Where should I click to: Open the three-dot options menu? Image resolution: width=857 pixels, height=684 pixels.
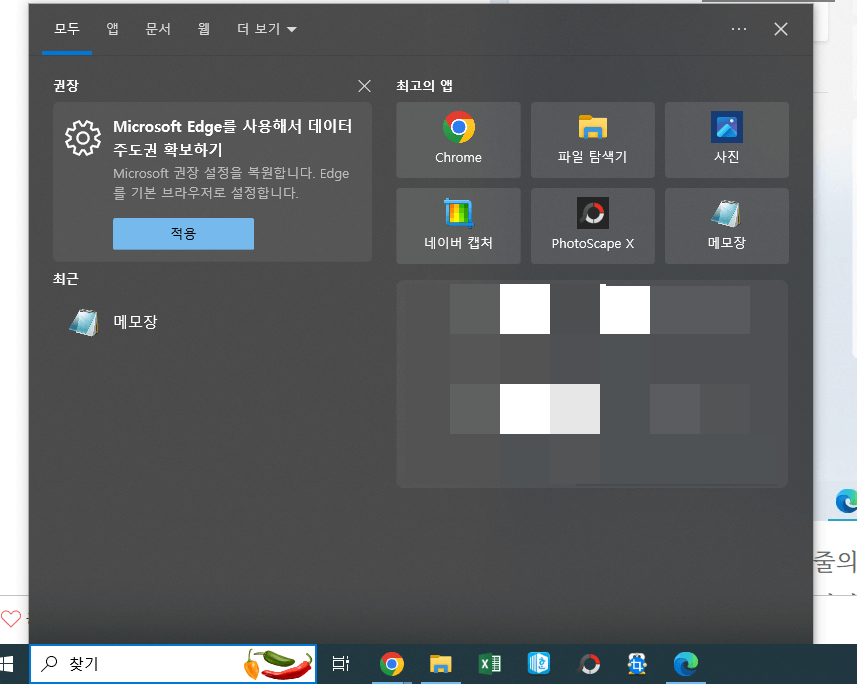coord(738,29)
